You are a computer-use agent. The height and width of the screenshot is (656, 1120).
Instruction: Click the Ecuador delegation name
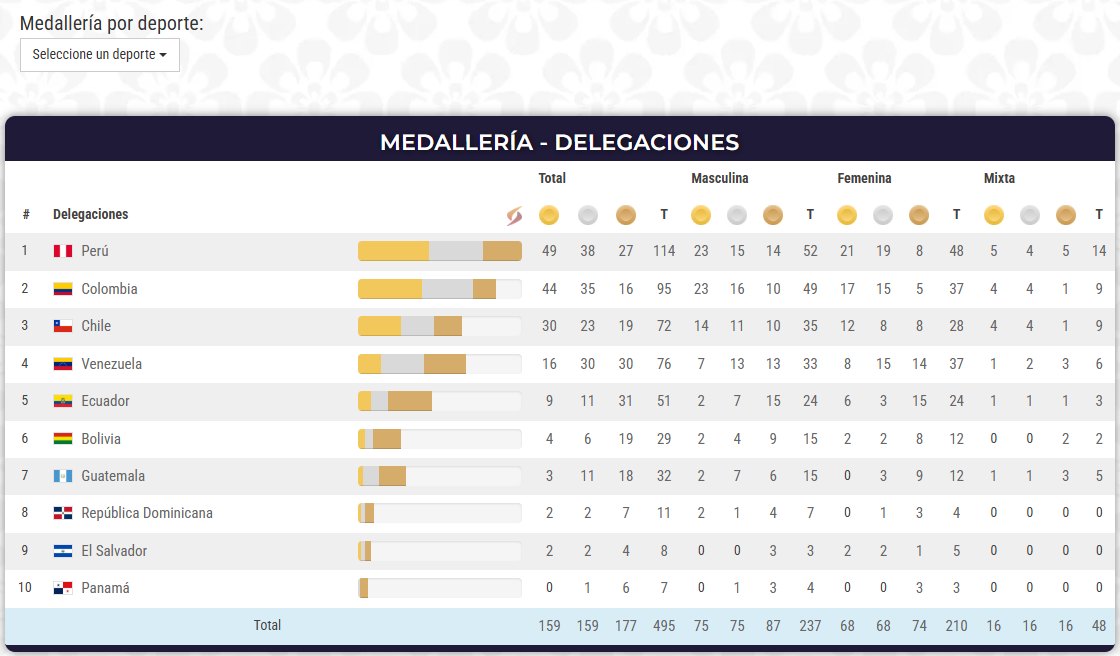105,401
